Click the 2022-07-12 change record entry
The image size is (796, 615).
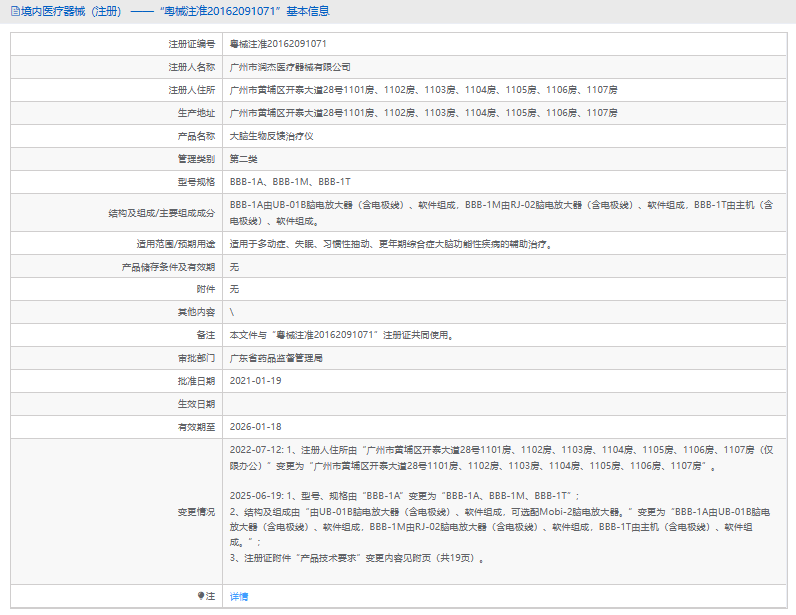click(x=501, y=458)
